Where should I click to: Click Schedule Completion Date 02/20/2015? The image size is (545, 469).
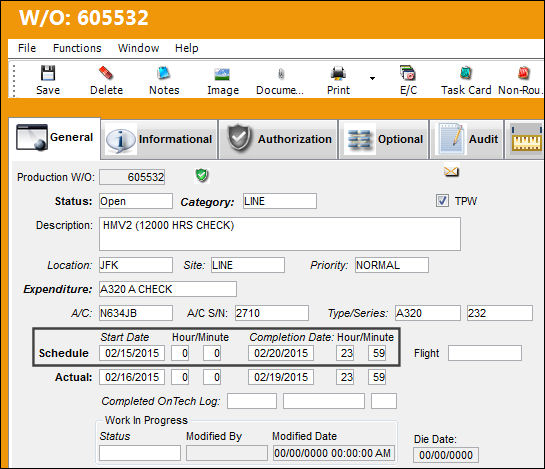[281, 353]
